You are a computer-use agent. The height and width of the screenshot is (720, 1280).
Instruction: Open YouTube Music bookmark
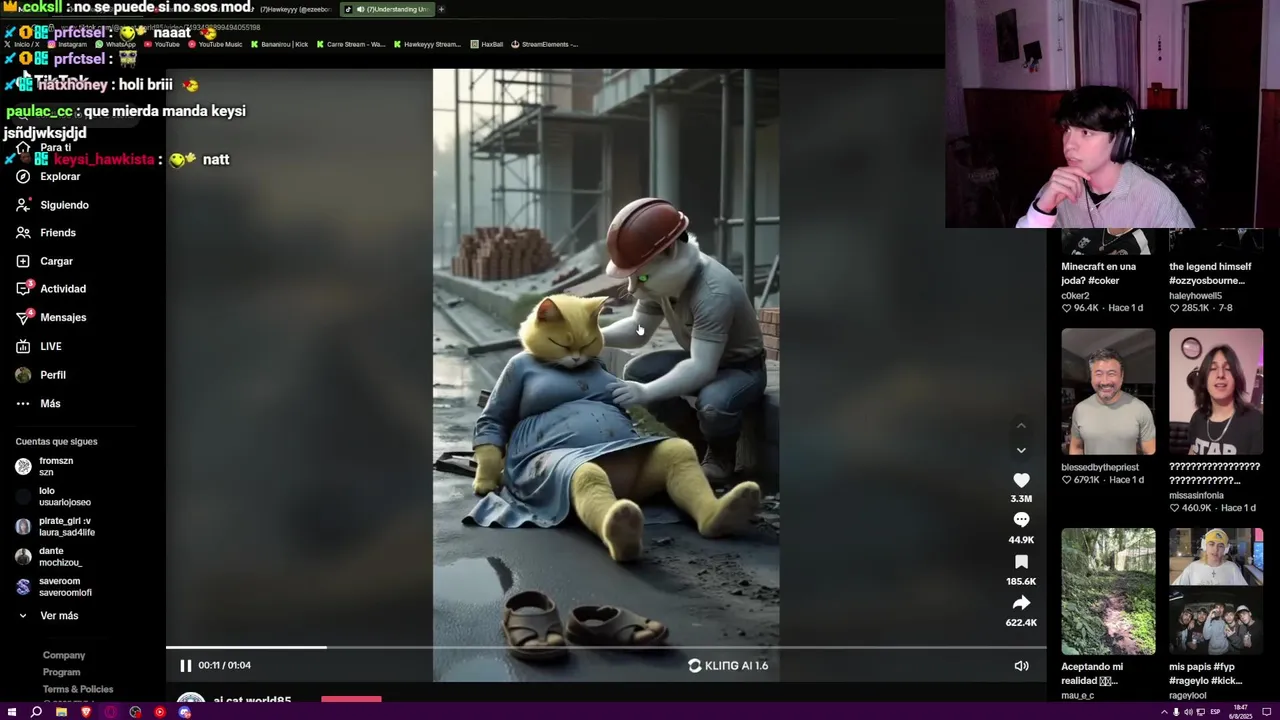click(215, 44)
